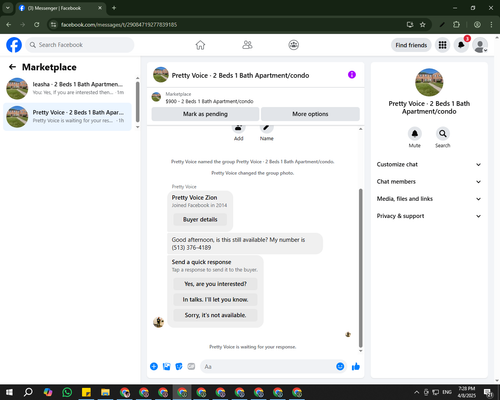500x400 pixels.
Task: Open the browser tab search dropdown arrow
Action: coord(7,8)
